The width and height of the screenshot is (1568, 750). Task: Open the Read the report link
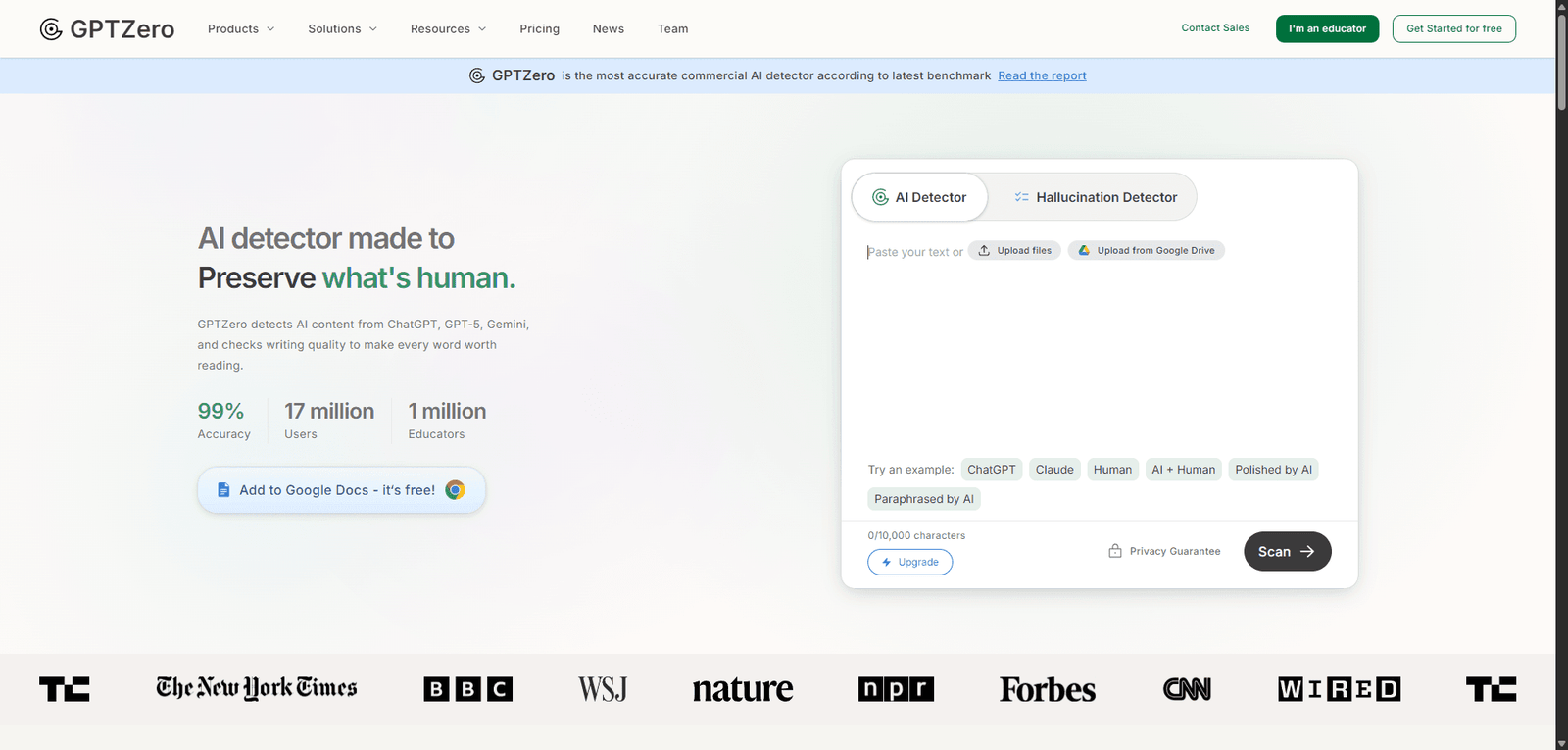1042,75
